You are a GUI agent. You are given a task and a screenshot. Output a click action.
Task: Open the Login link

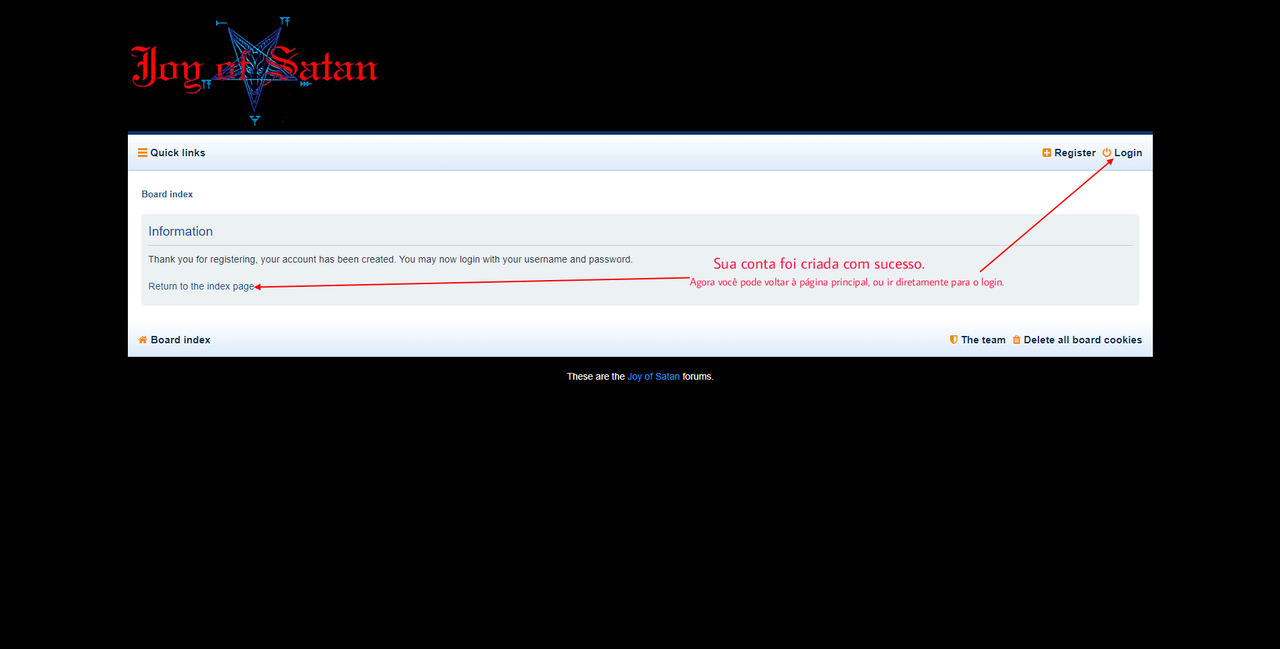[1122, 153]
